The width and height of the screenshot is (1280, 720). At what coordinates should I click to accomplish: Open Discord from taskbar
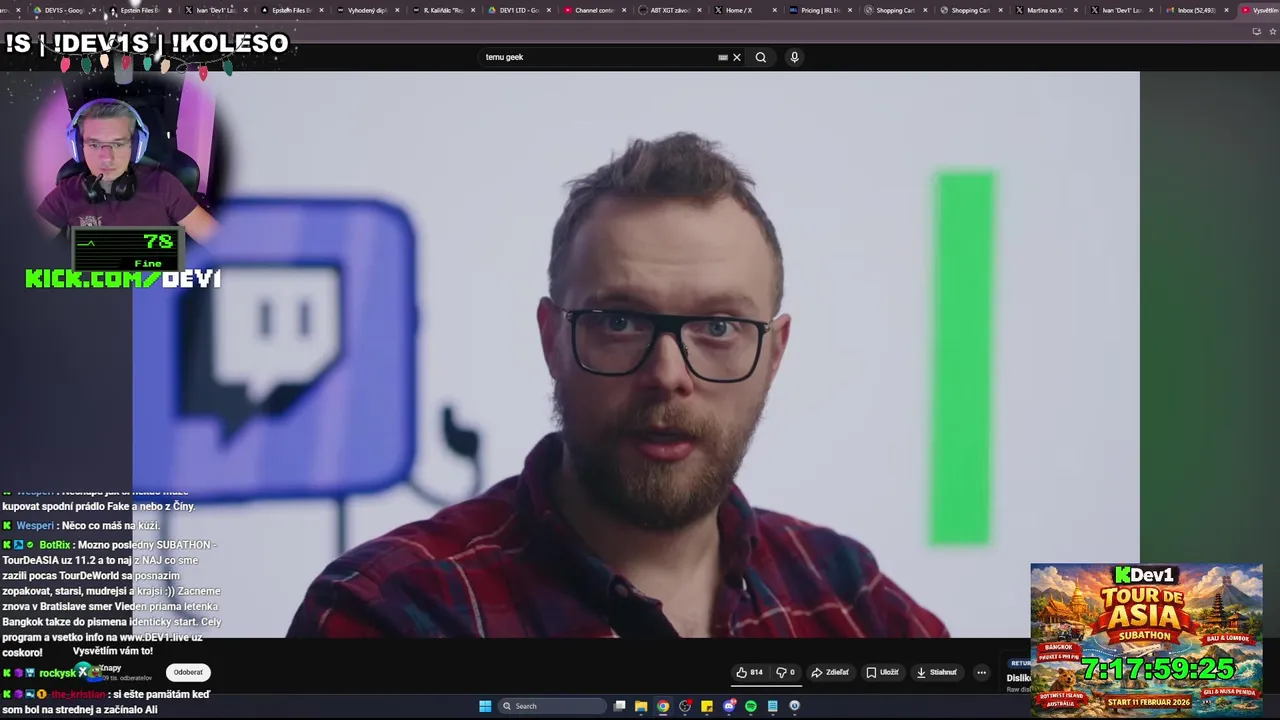click(729, 706)
